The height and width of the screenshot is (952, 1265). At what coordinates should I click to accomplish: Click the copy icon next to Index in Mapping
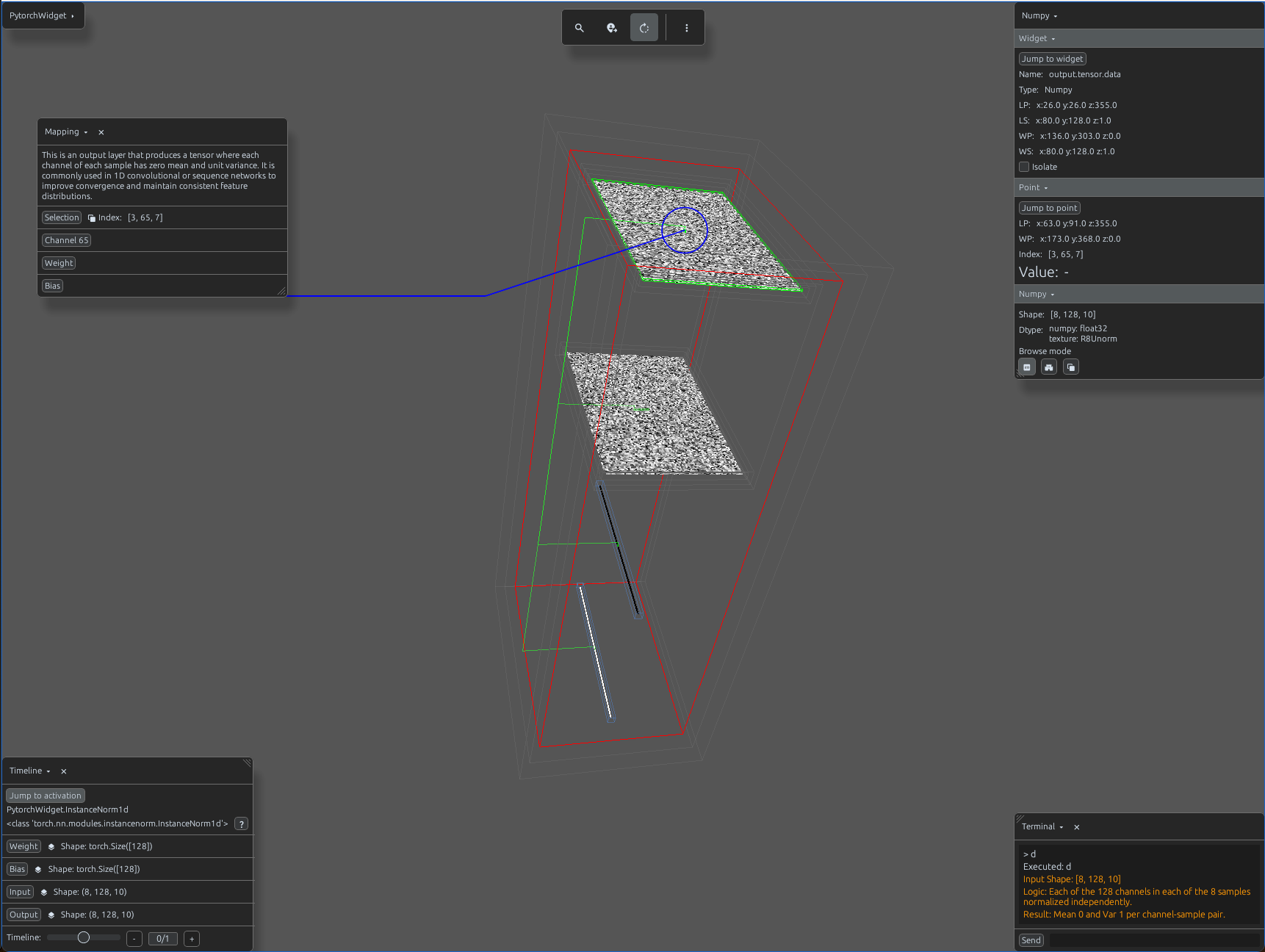click(x=92, y=218)
